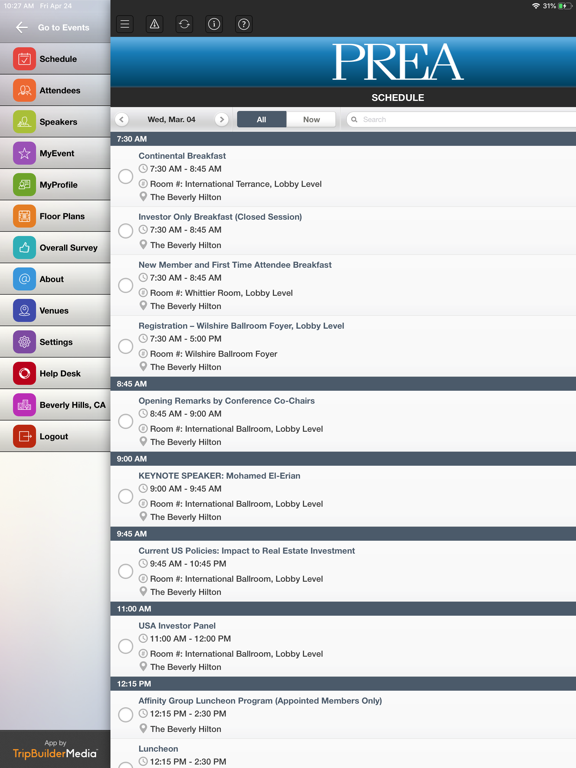Click the red Schedule calendar icon
Viewport: 576px width, 768px height.
pos(24,59)
